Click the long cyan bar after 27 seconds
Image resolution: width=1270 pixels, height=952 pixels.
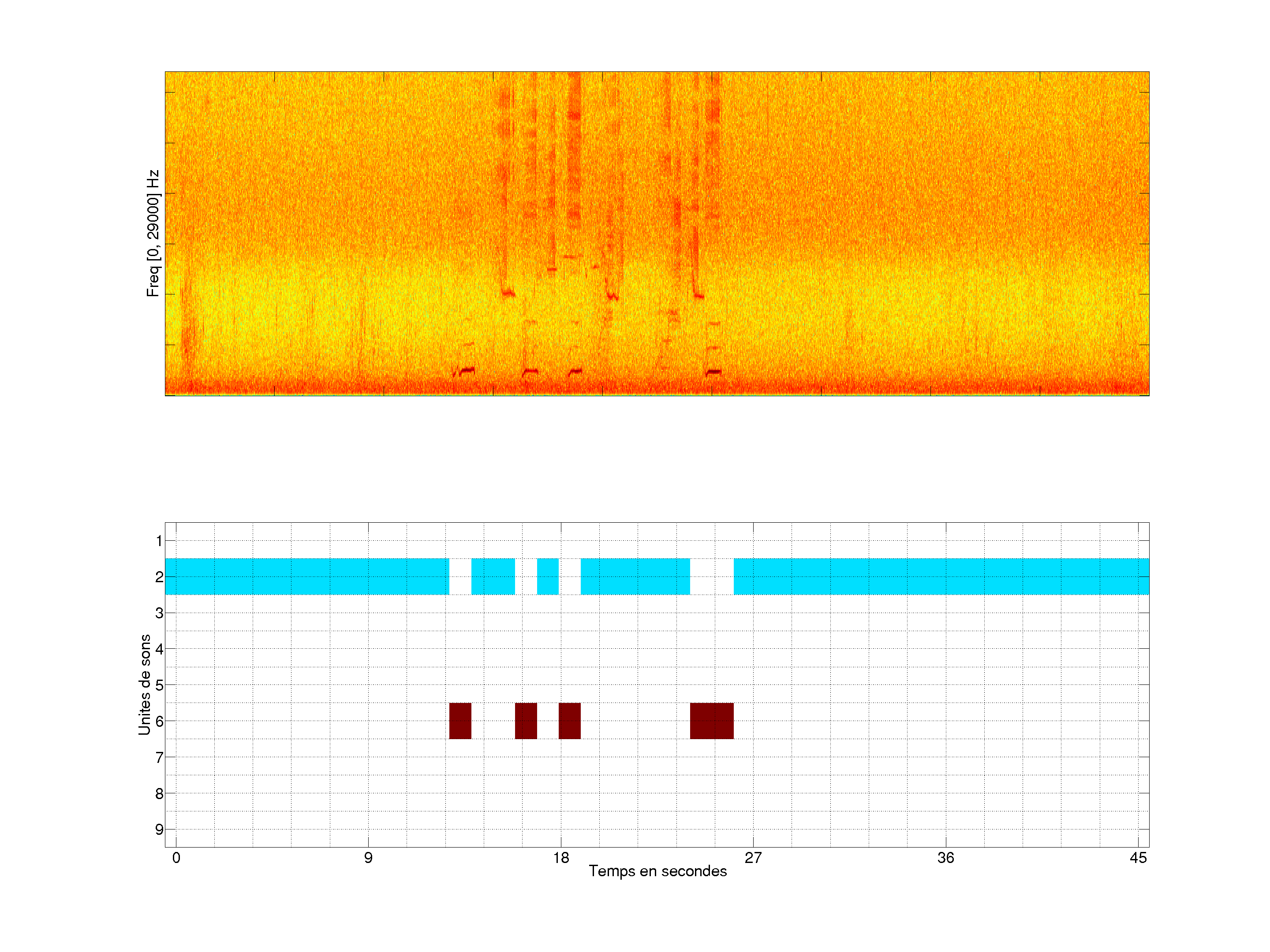pyautogui.click(x=941, y=576)
